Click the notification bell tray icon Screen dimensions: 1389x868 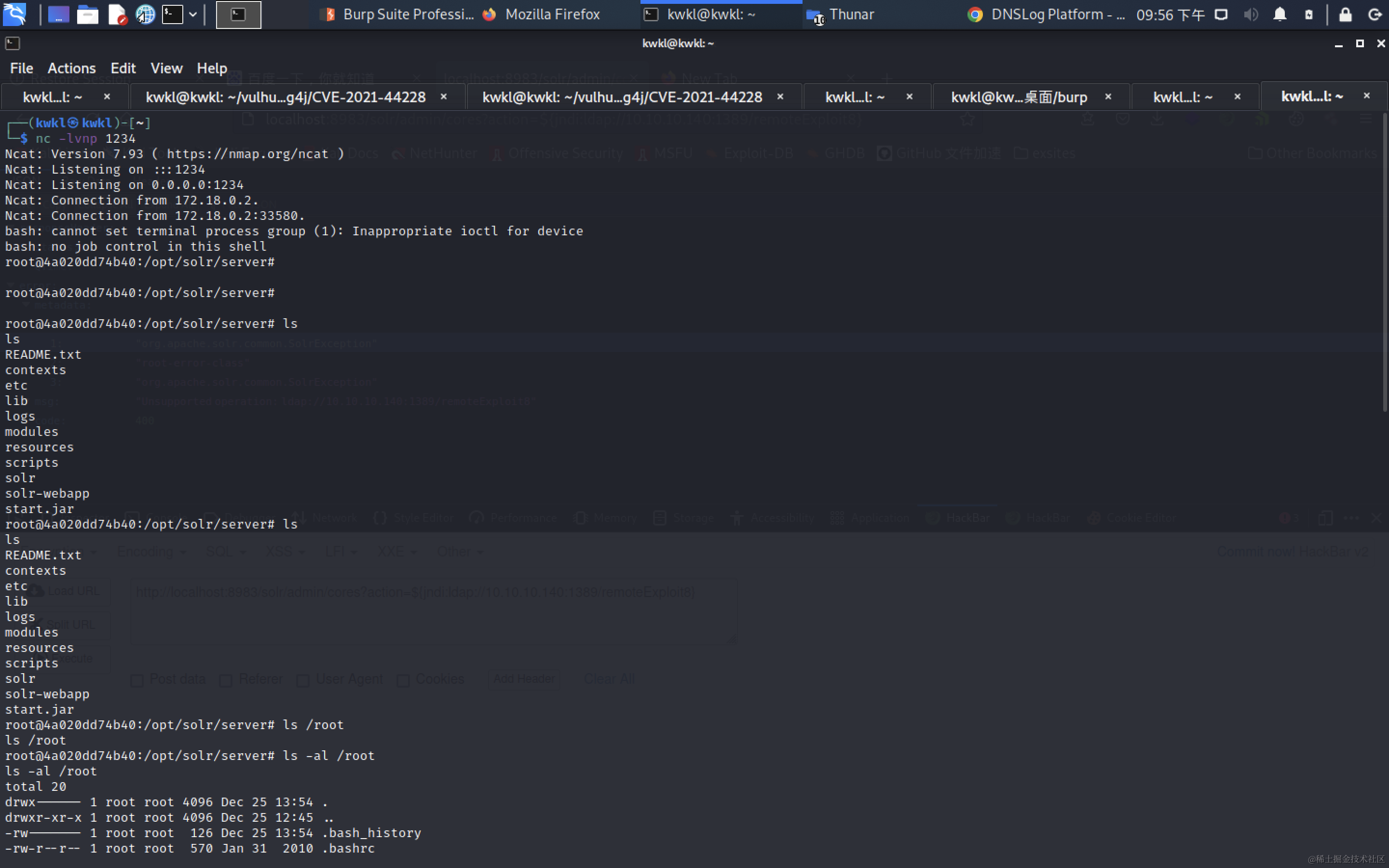pos(1280,14)
